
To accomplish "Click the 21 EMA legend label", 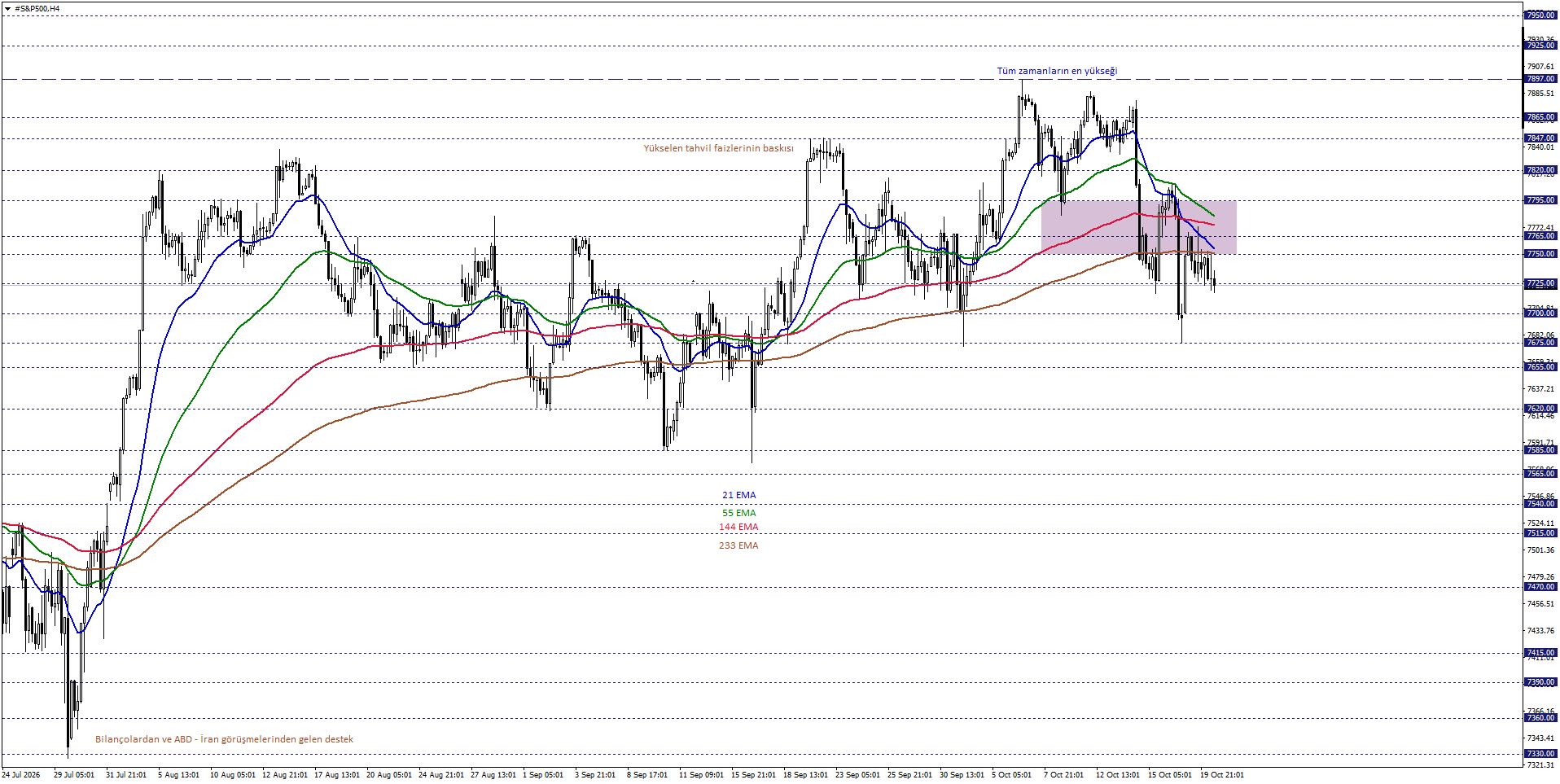I will coord(738,495).
